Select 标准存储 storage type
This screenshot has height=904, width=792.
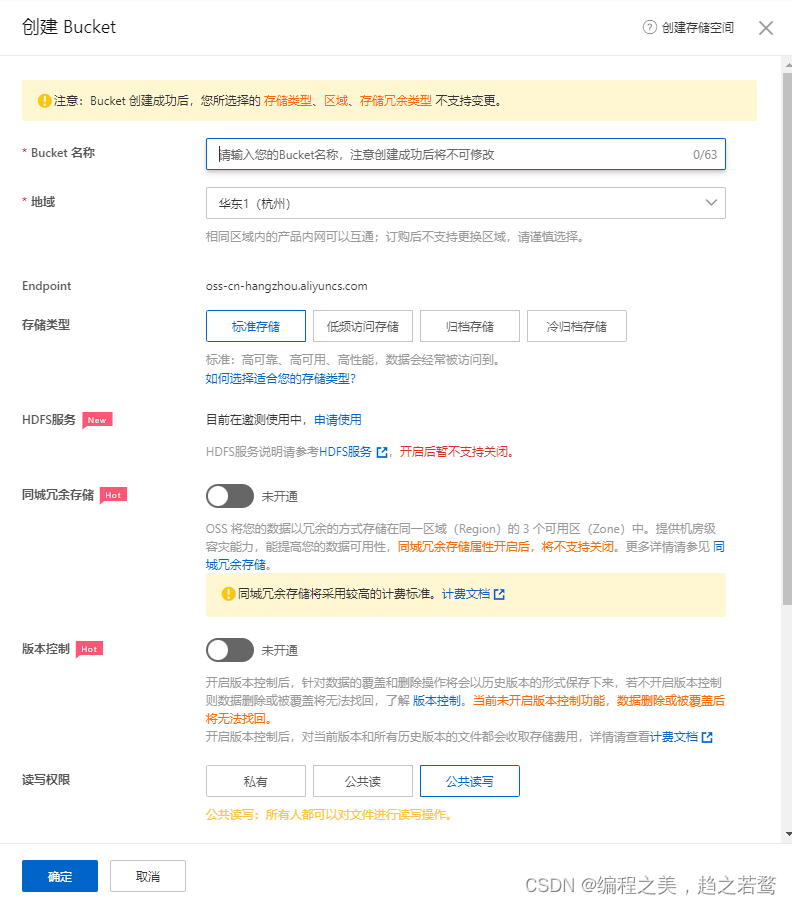[255, 326]
